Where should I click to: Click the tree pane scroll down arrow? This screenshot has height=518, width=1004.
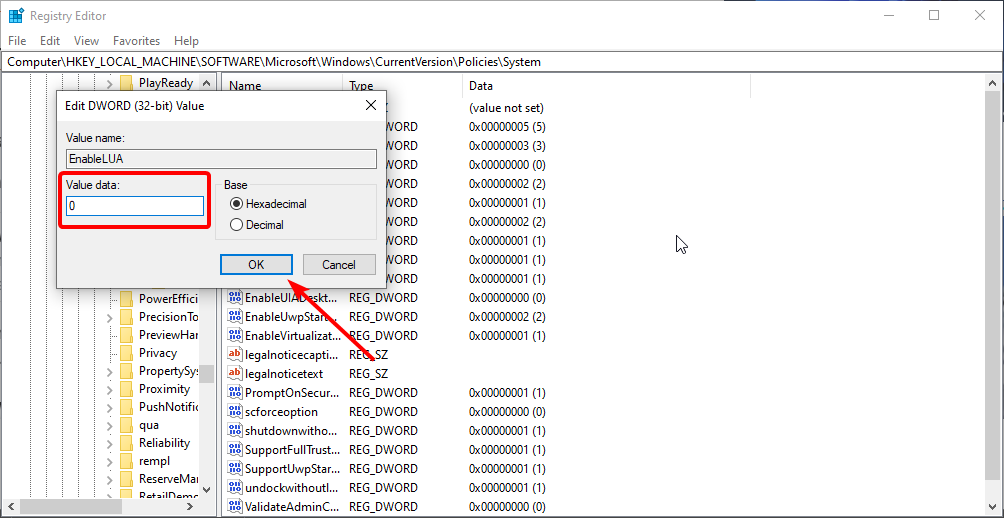coord(206,489)
